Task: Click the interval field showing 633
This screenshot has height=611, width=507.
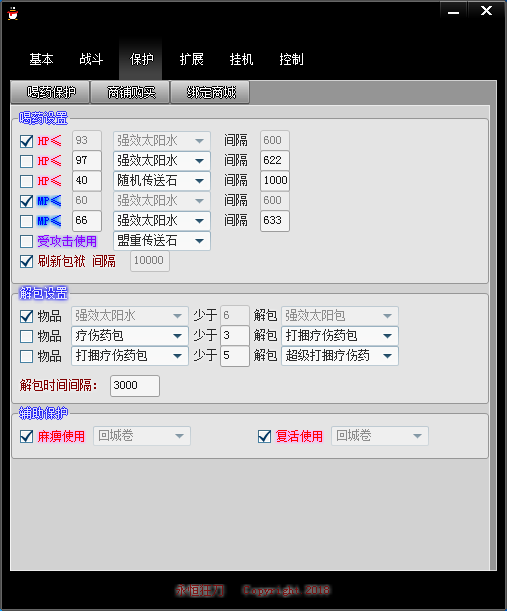Action: click(275, 221)
